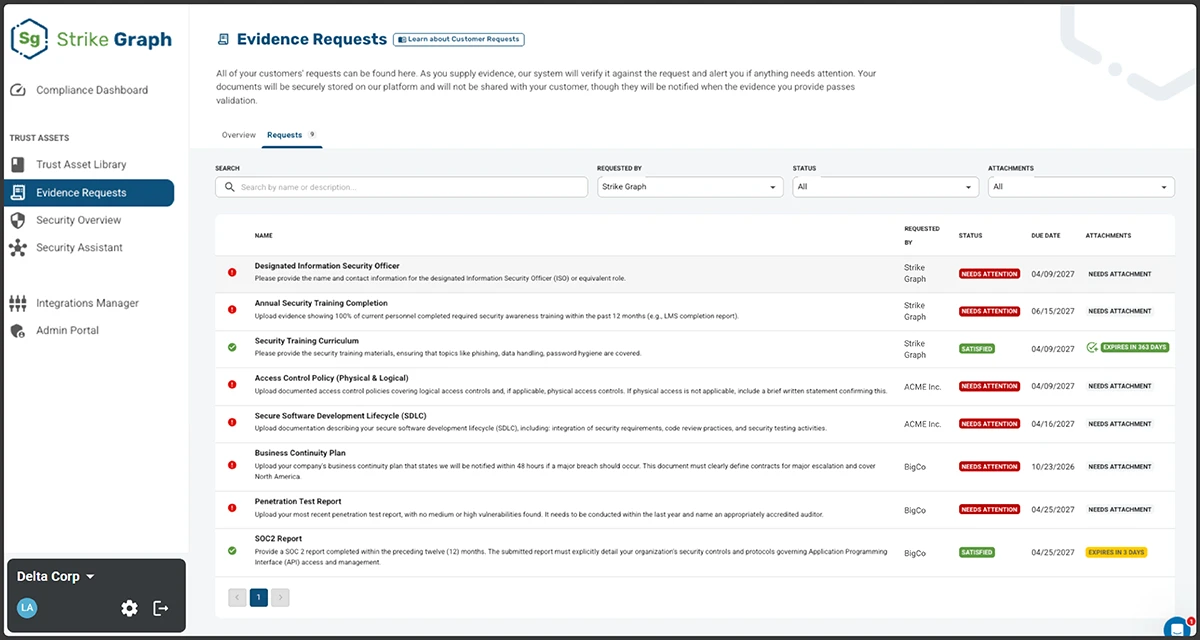Viewport: 1200px width, 640px height.
Task: Open the chat support bubble icon
Action: click(x=1177, y=628)
